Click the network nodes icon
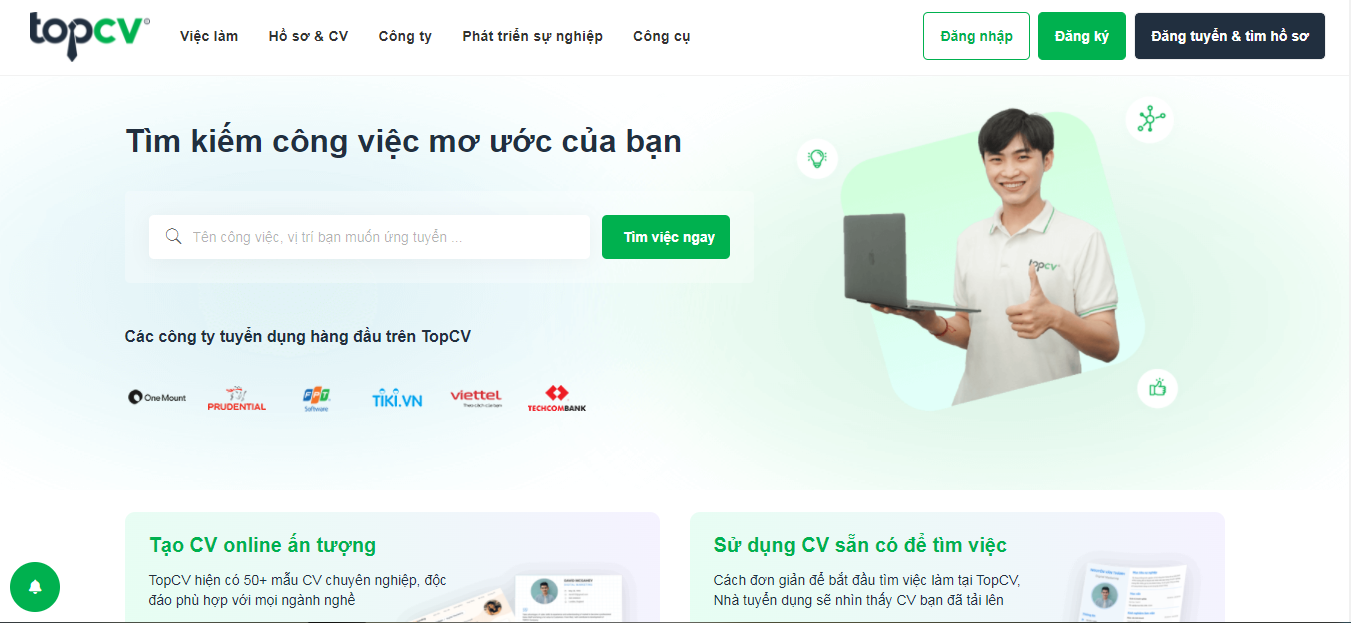This screenshot has height=623, width=1351. 1149,120
